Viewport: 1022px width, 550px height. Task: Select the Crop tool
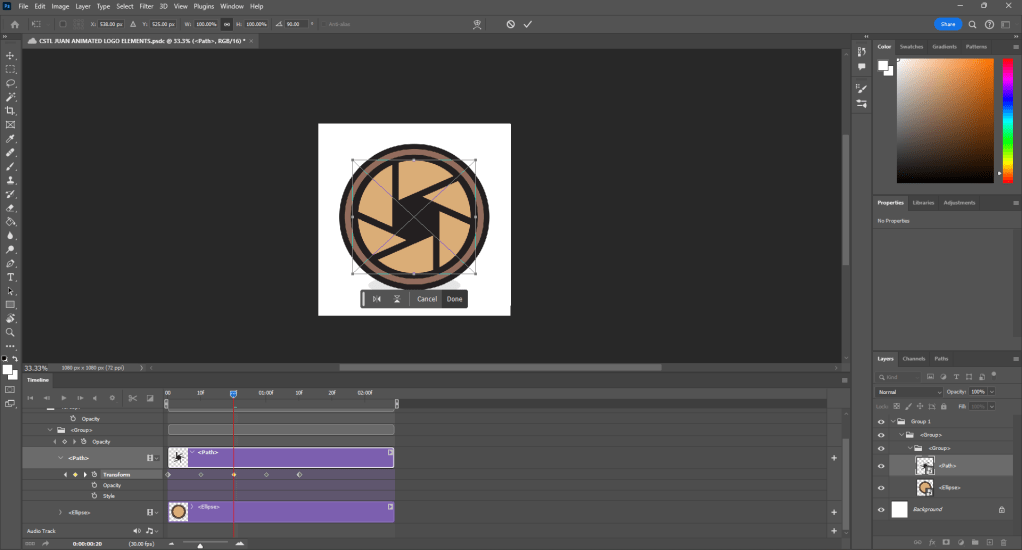(x=10, y=111)
